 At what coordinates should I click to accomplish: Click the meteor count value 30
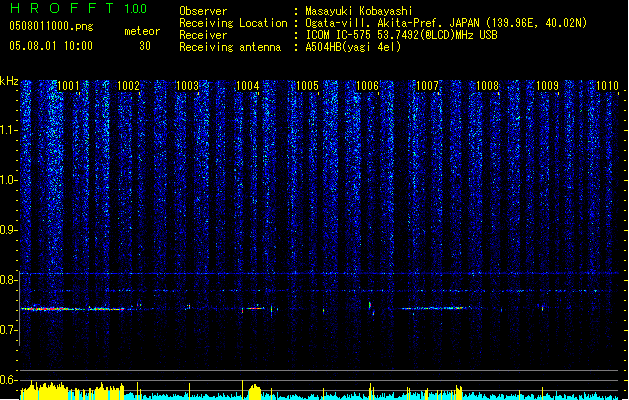(145, 46)
